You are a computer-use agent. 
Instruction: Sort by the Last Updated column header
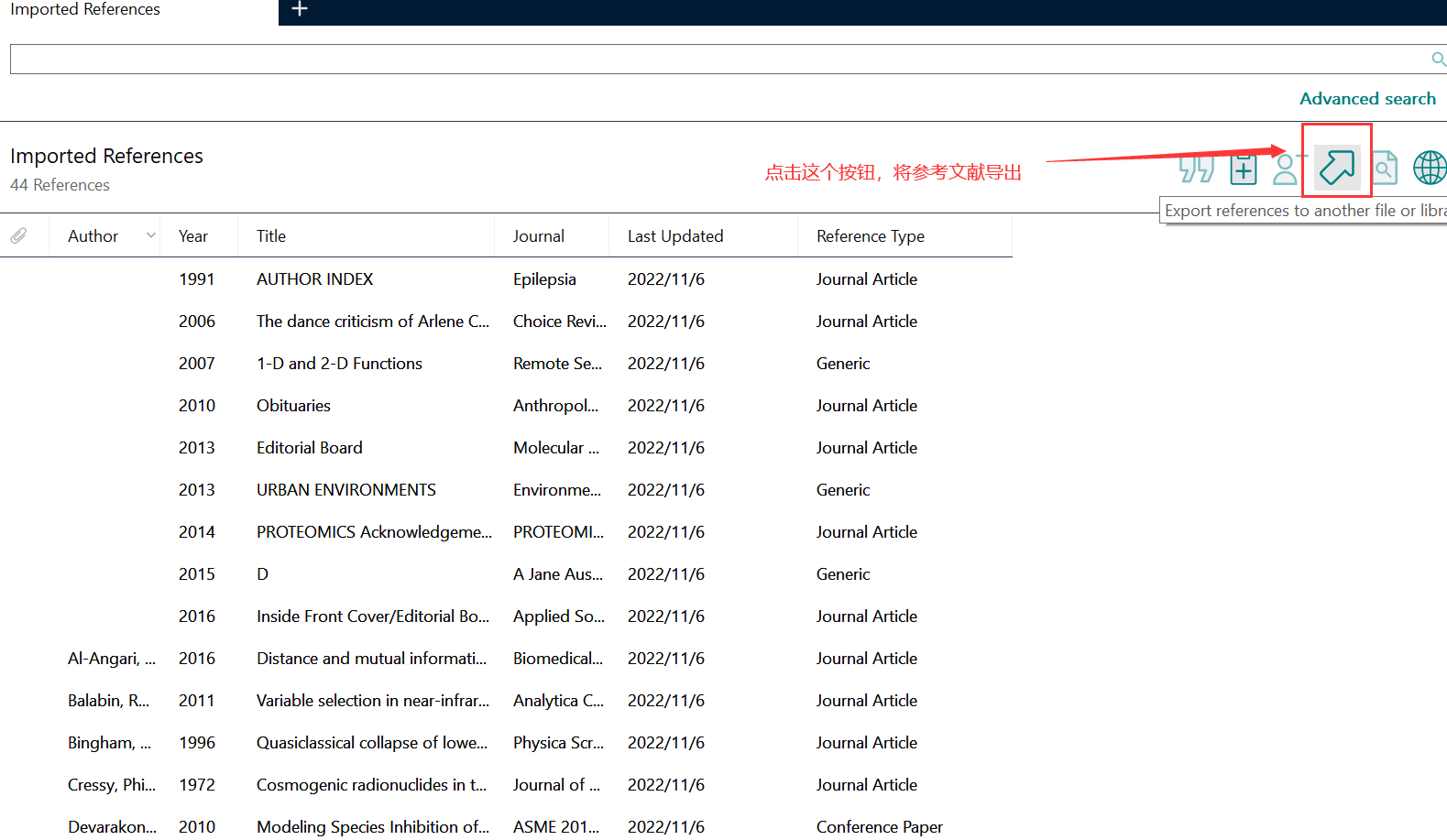(x=675, y=236)
